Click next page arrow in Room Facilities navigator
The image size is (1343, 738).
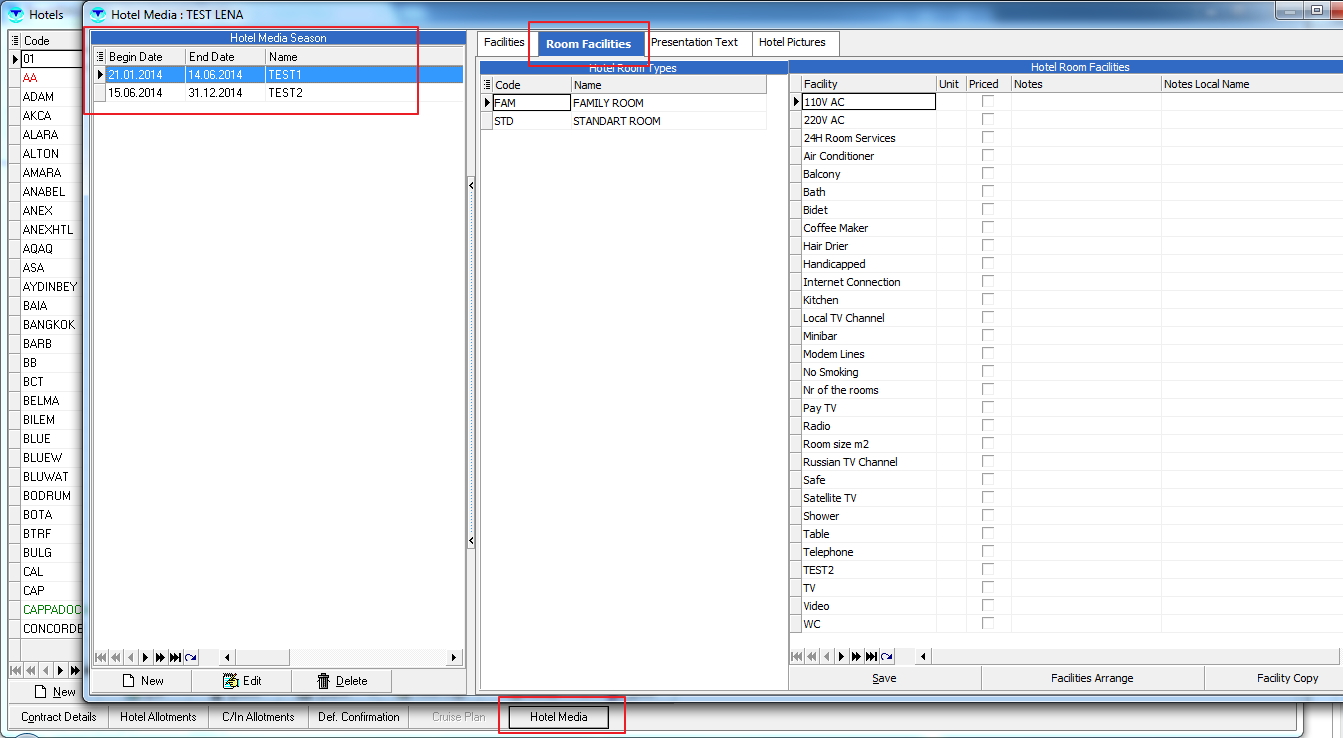point(856,656)
